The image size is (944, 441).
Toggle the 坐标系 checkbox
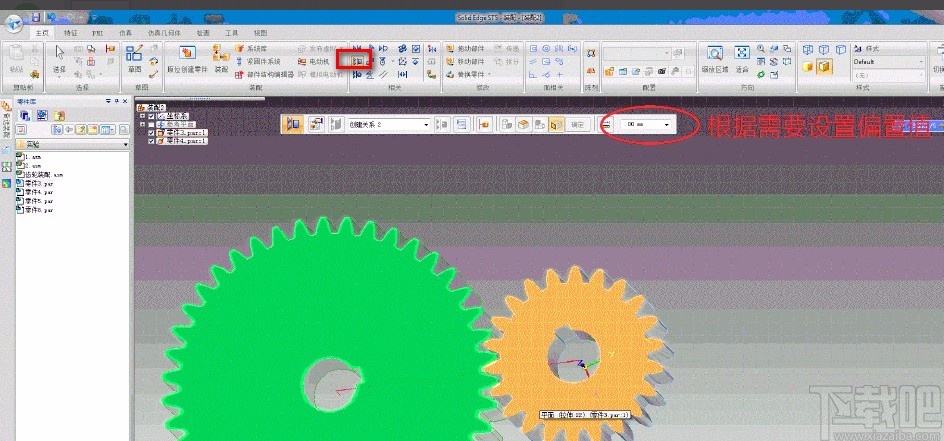151,116
